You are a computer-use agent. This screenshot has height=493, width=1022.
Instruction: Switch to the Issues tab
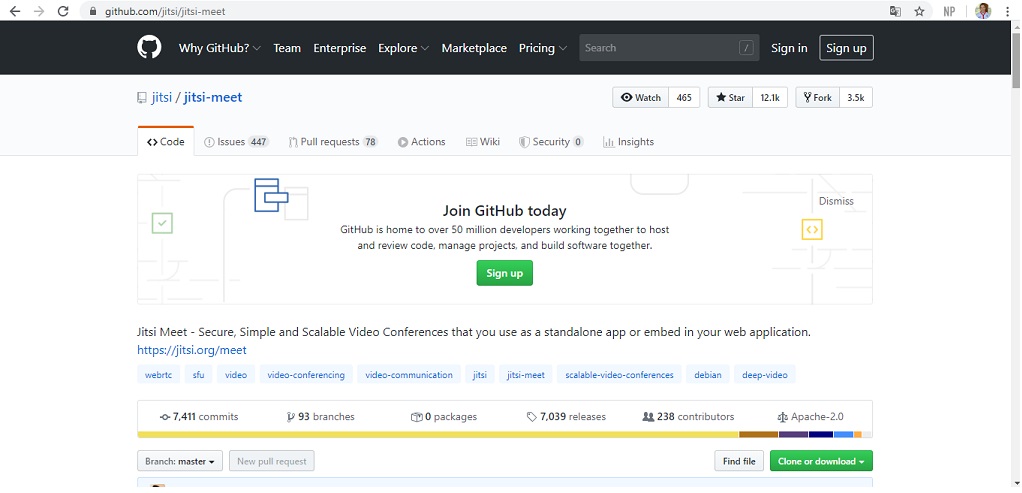tap(235, 142)
